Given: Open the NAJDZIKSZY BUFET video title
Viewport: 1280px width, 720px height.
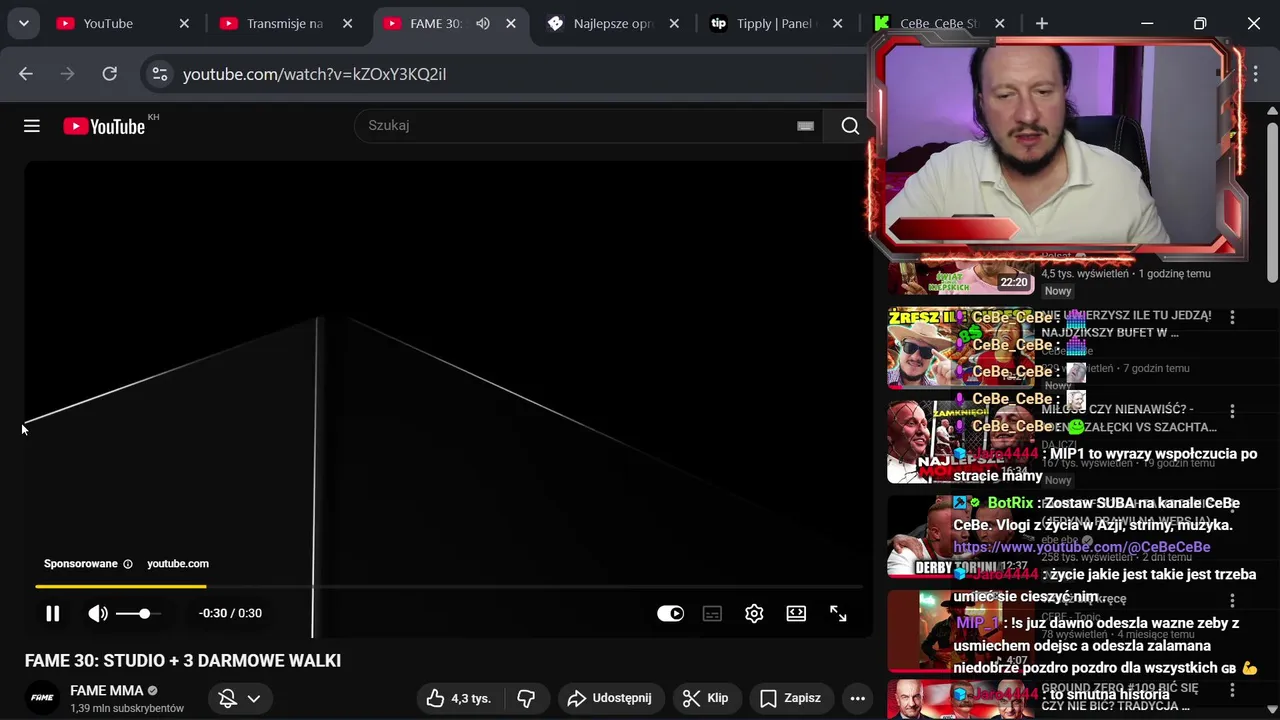Looking at the screenshot, I should point(1126,324).
